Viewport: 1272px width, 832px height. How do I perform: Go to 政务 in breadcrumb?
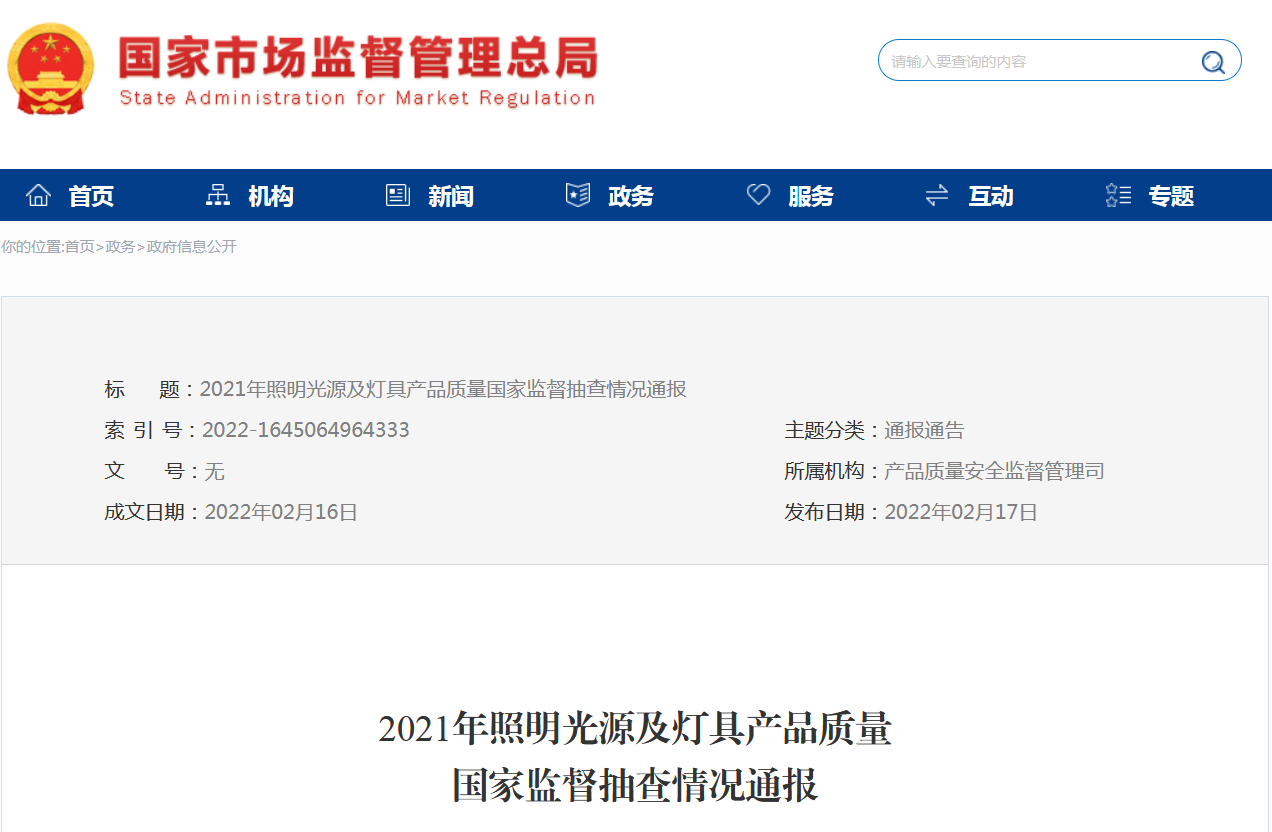[x=120, y=247]
